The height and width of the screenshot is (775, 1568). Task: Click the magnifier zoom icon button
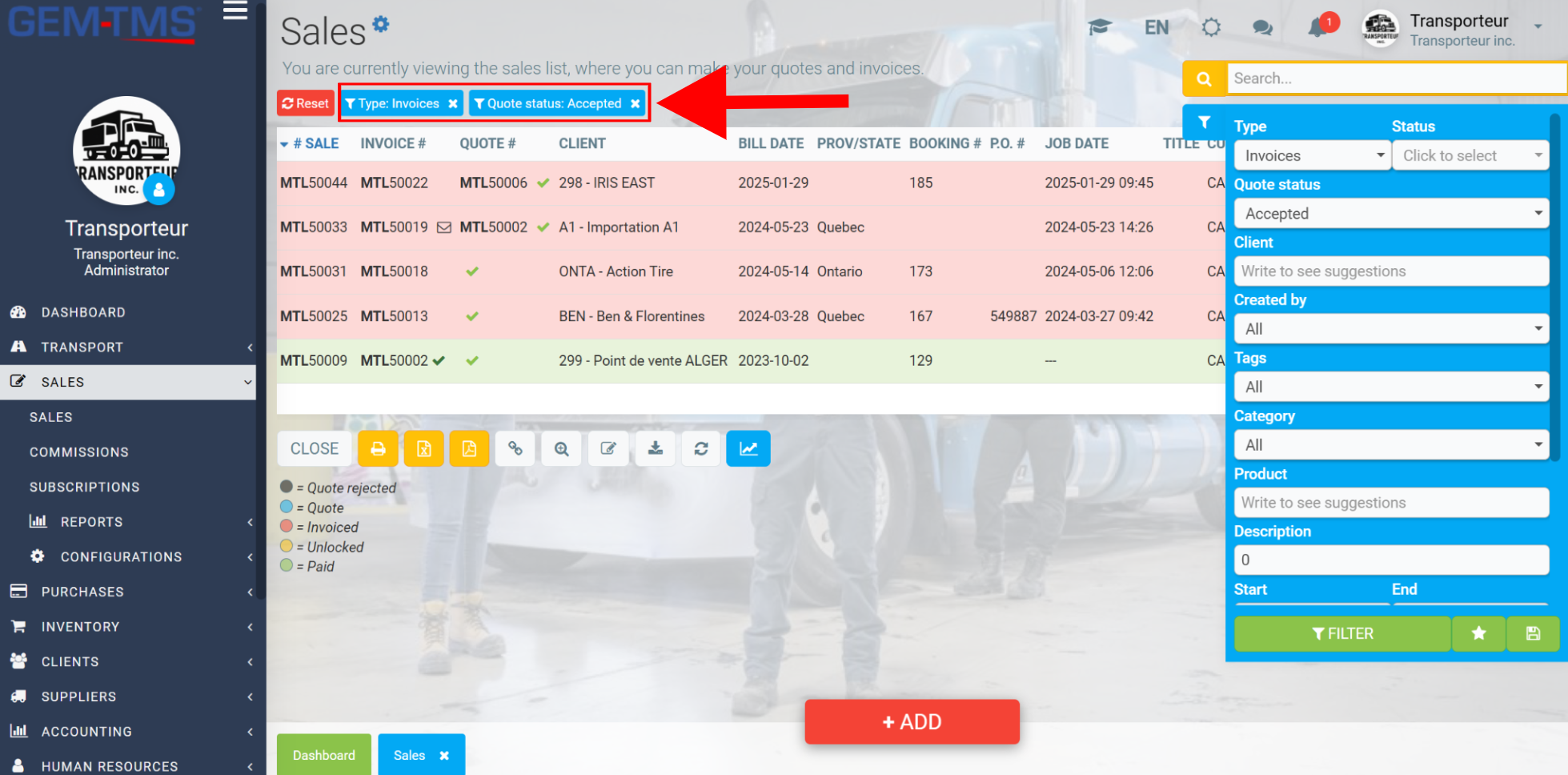pos(562,448)
